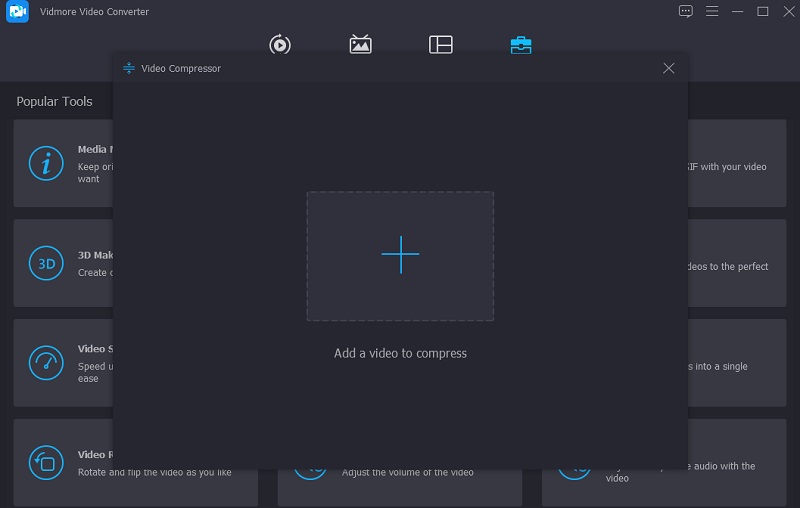Screen dimensions: 800x508
Task: Maximize the Vidmore Video Converter window
Action: (x=762, y=12)
